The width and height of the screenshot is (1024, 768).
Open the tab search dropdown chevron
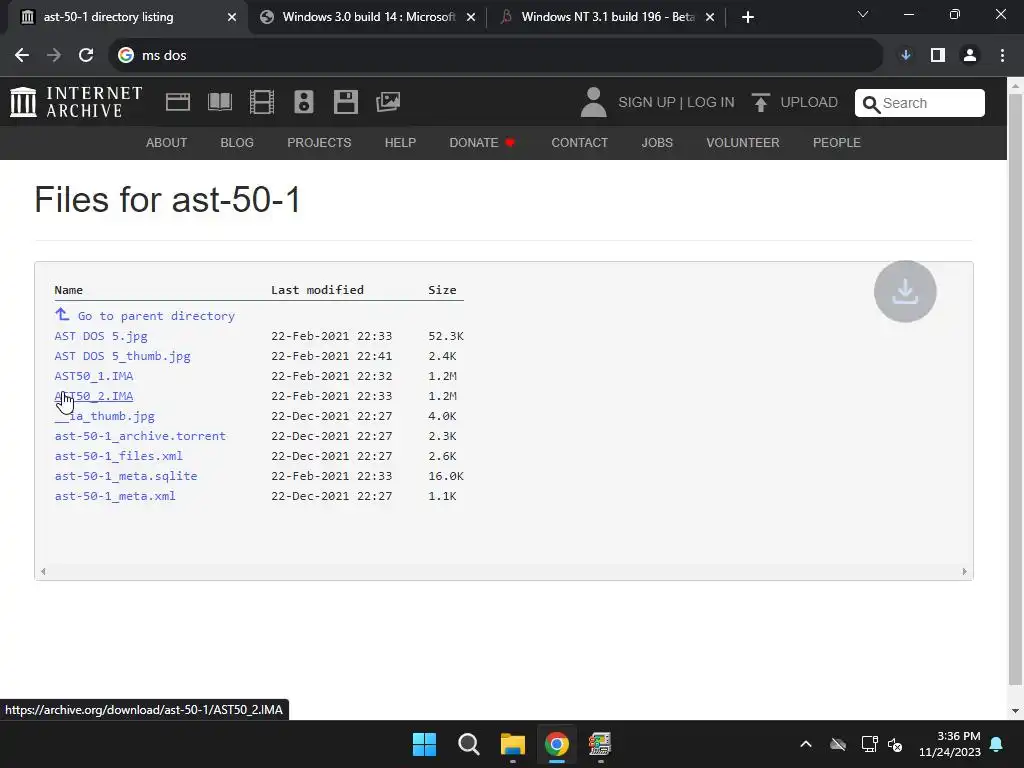(863, 14)
